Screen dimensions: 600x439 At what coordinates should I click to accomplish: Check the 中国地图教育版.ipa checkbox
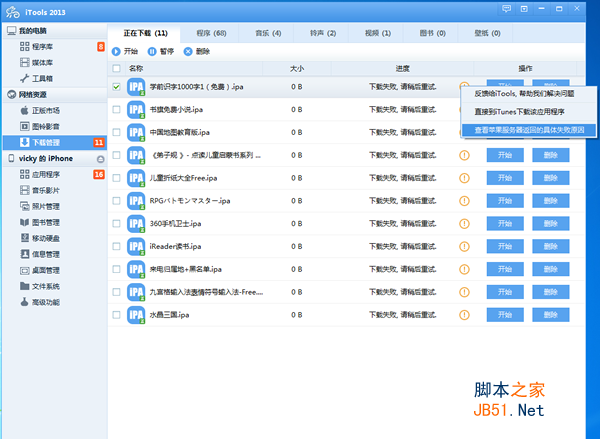pos(116,132)
